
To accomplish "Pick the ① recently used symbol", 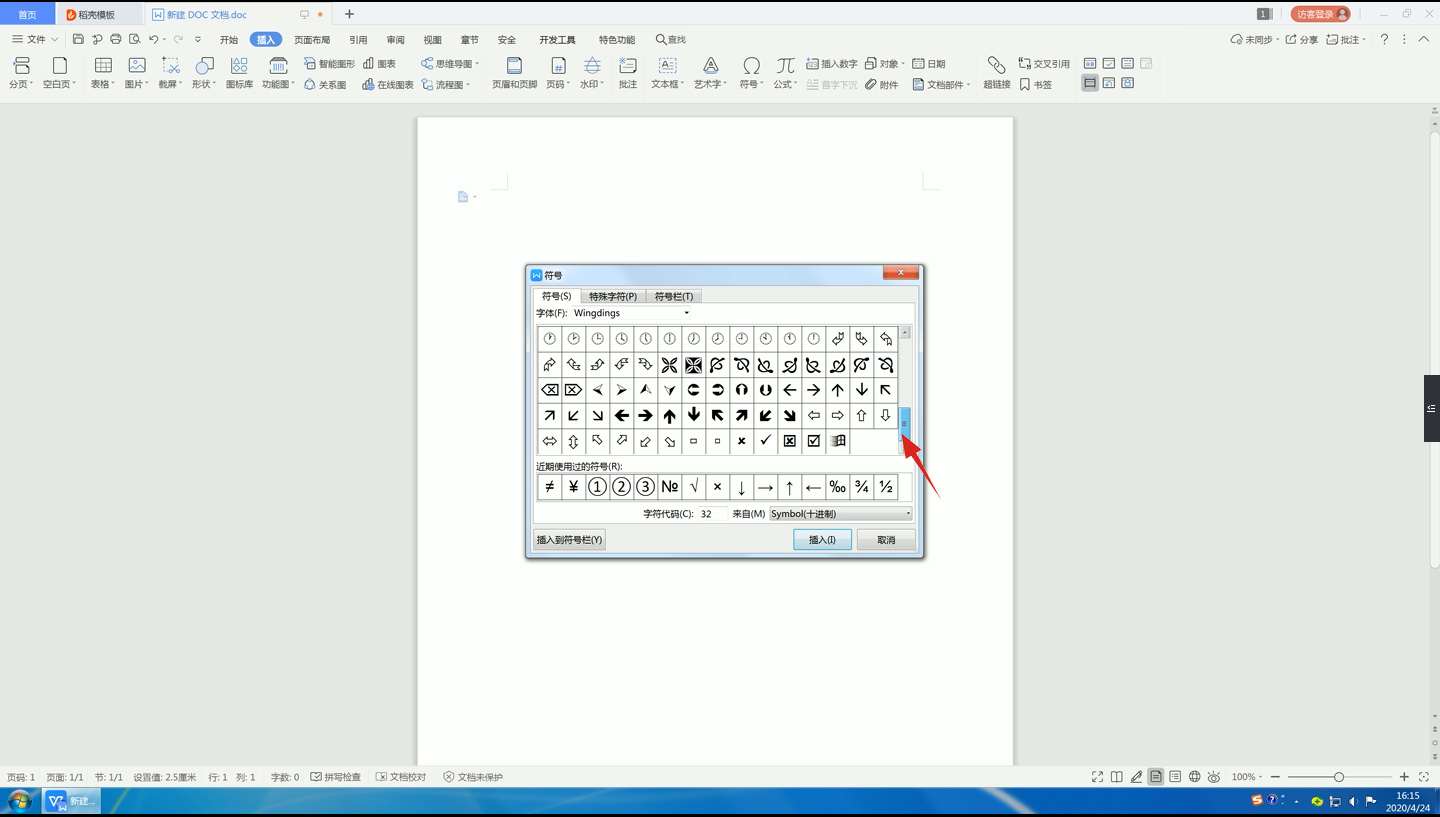I will [x=597, y=487].
